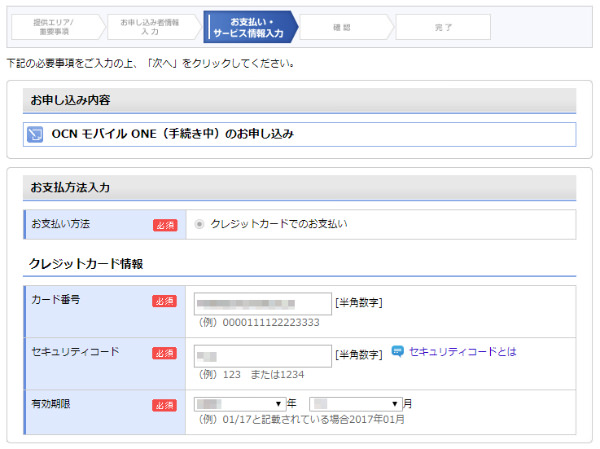Image resolution: width=600 pixels, height=449 pixels.
Task: Select クレジットカードでのお支払い radio button
Action: 199,224
